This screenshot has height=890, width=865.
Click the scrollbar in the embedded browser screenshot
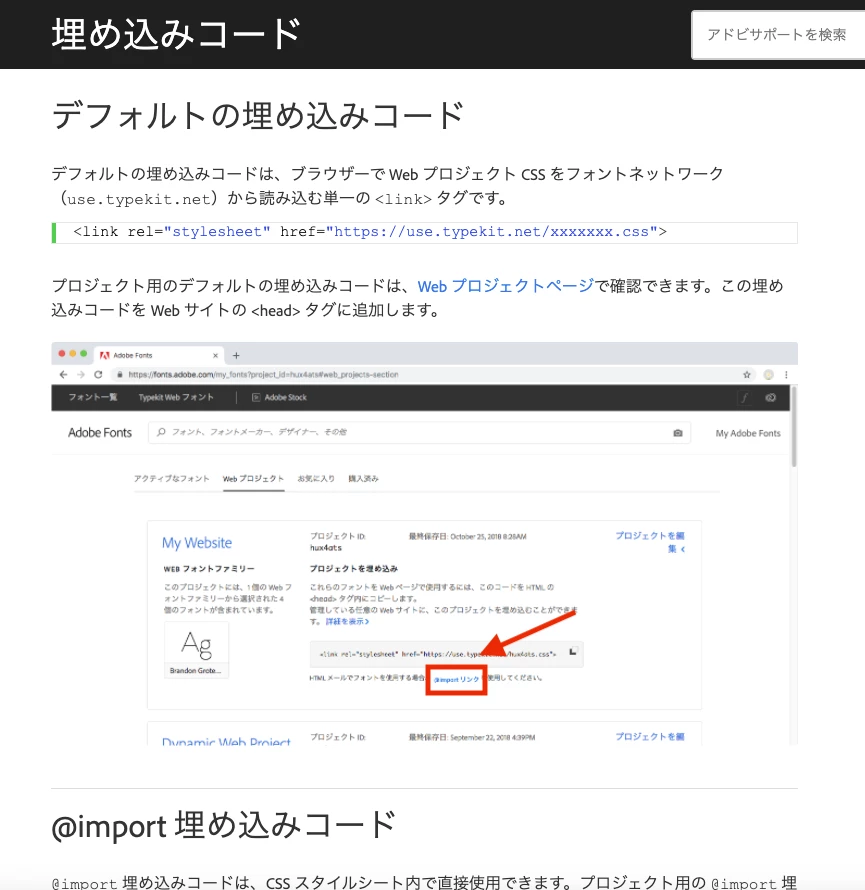793,426
